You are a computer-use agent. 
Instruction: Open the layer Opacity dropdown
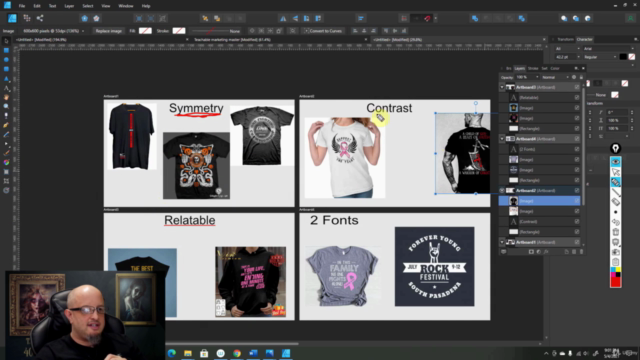coord(537,77)
